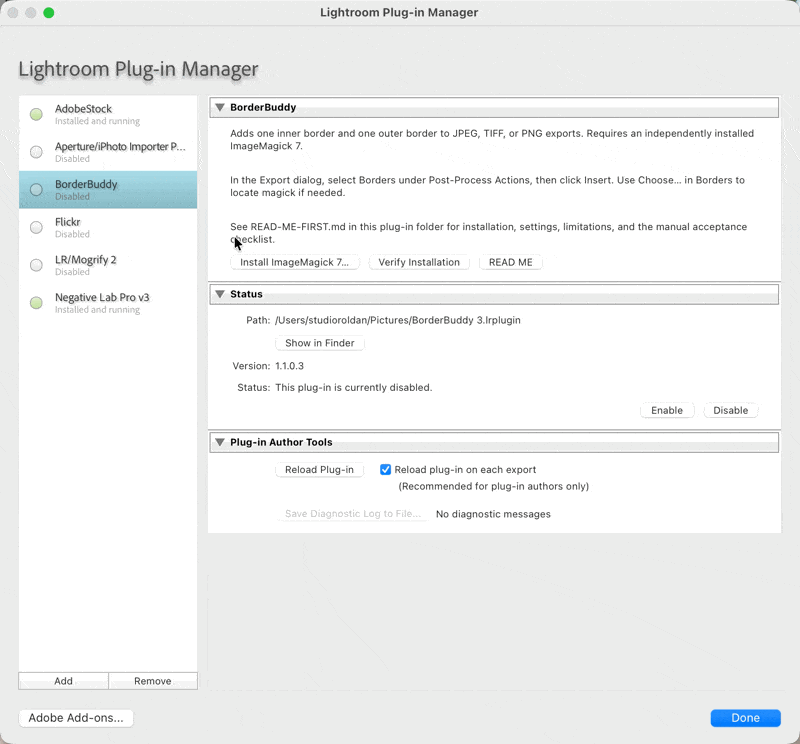Click the LR/Mogrify 2 status indicator
Screen dimensions: 800x744
pyautogui.click(x=36, y=265)
